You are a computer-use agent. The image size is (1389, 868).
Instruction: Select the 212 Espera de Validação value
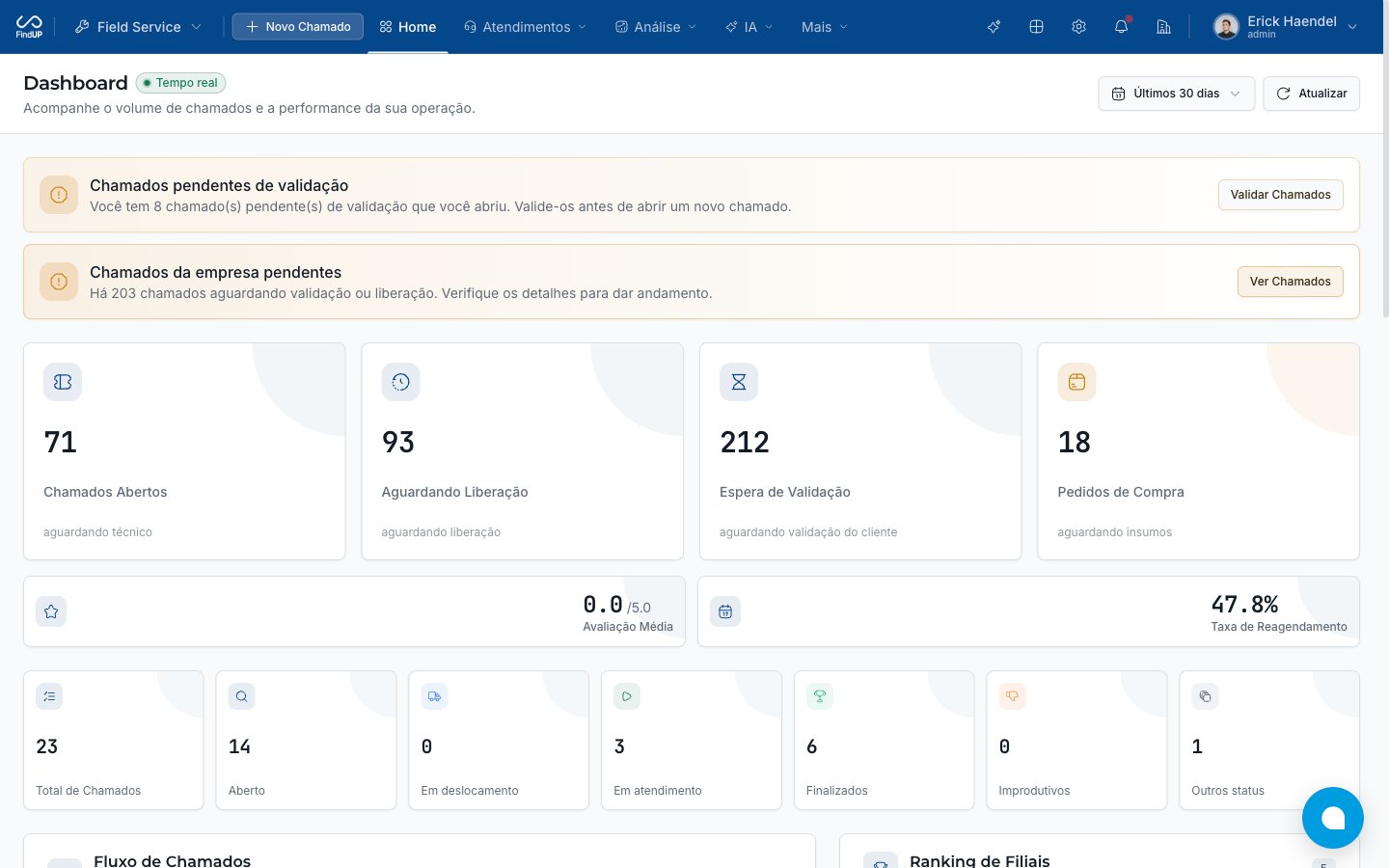coord(745,442)
